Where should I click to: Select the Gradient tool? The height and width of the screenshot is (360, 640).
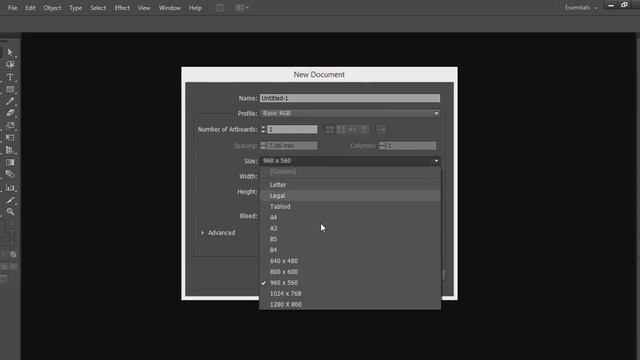coord(10,162)
